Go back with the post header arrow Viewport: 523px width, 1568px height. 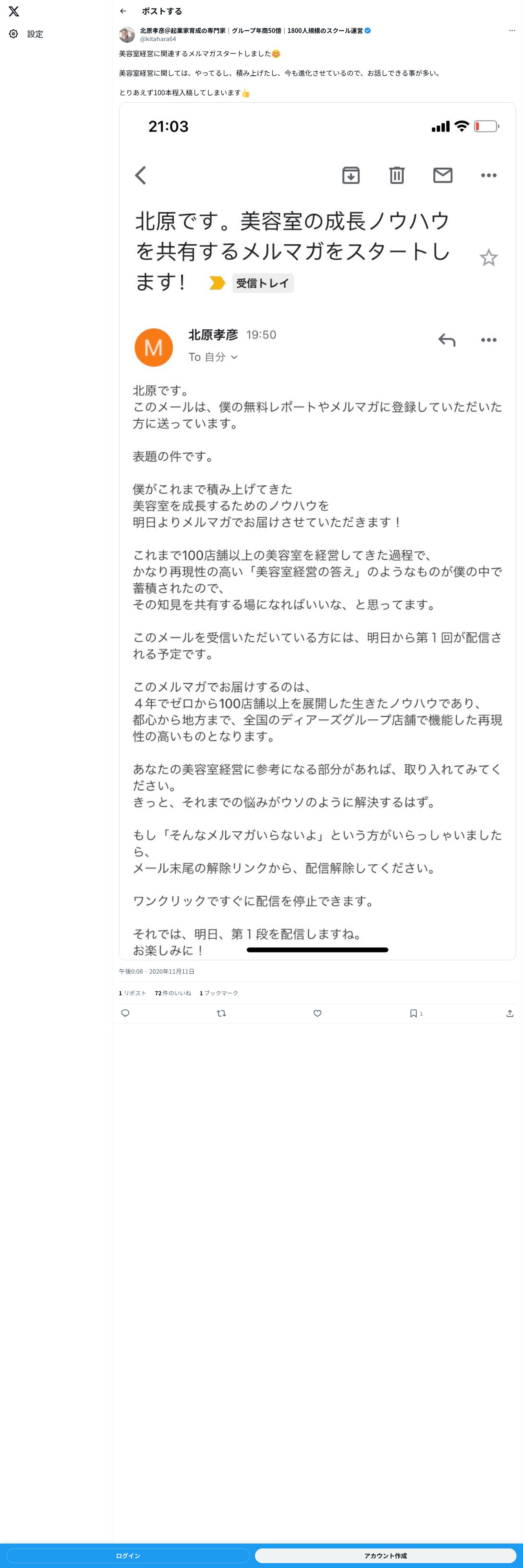(x=123, y=11)
